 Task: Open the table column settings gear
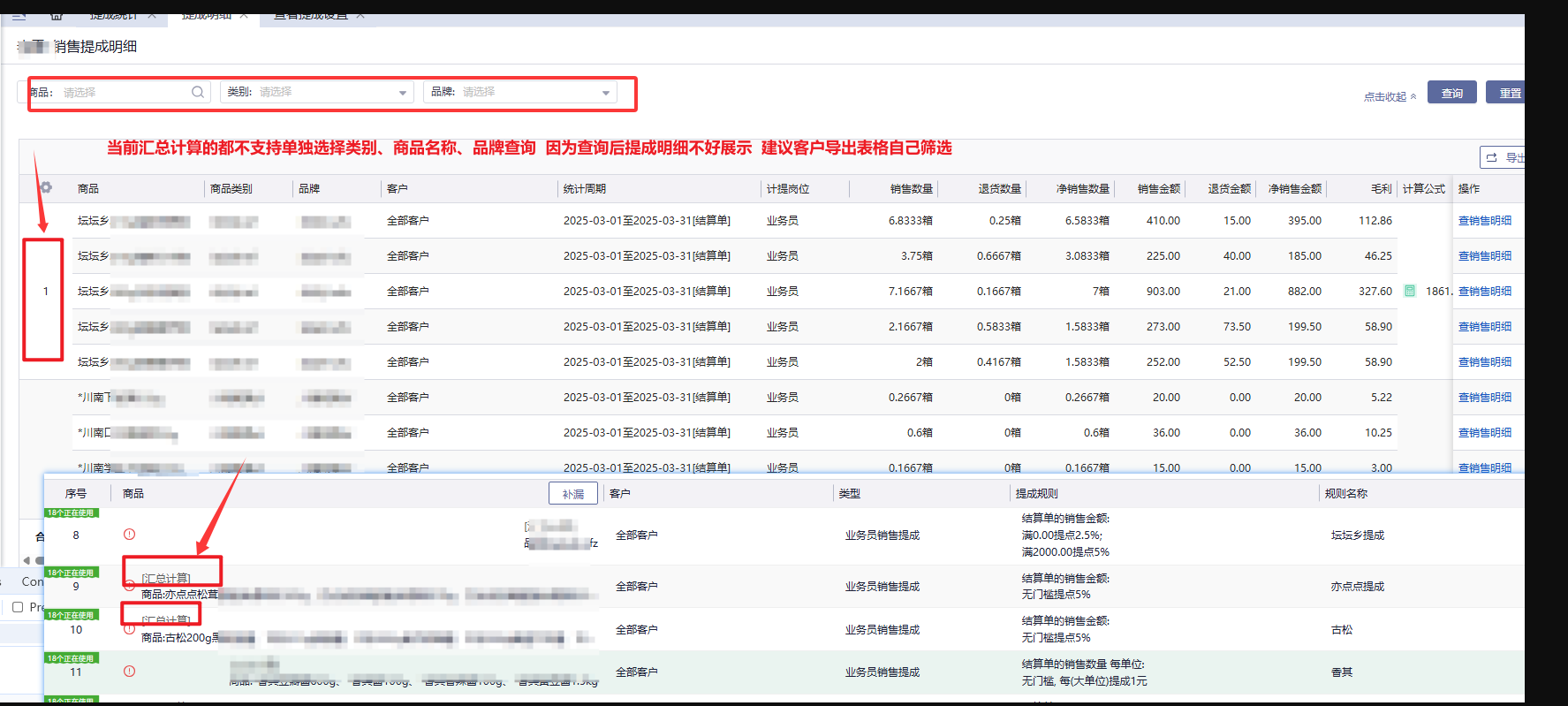pyautogui.click(x=46, y=187)
